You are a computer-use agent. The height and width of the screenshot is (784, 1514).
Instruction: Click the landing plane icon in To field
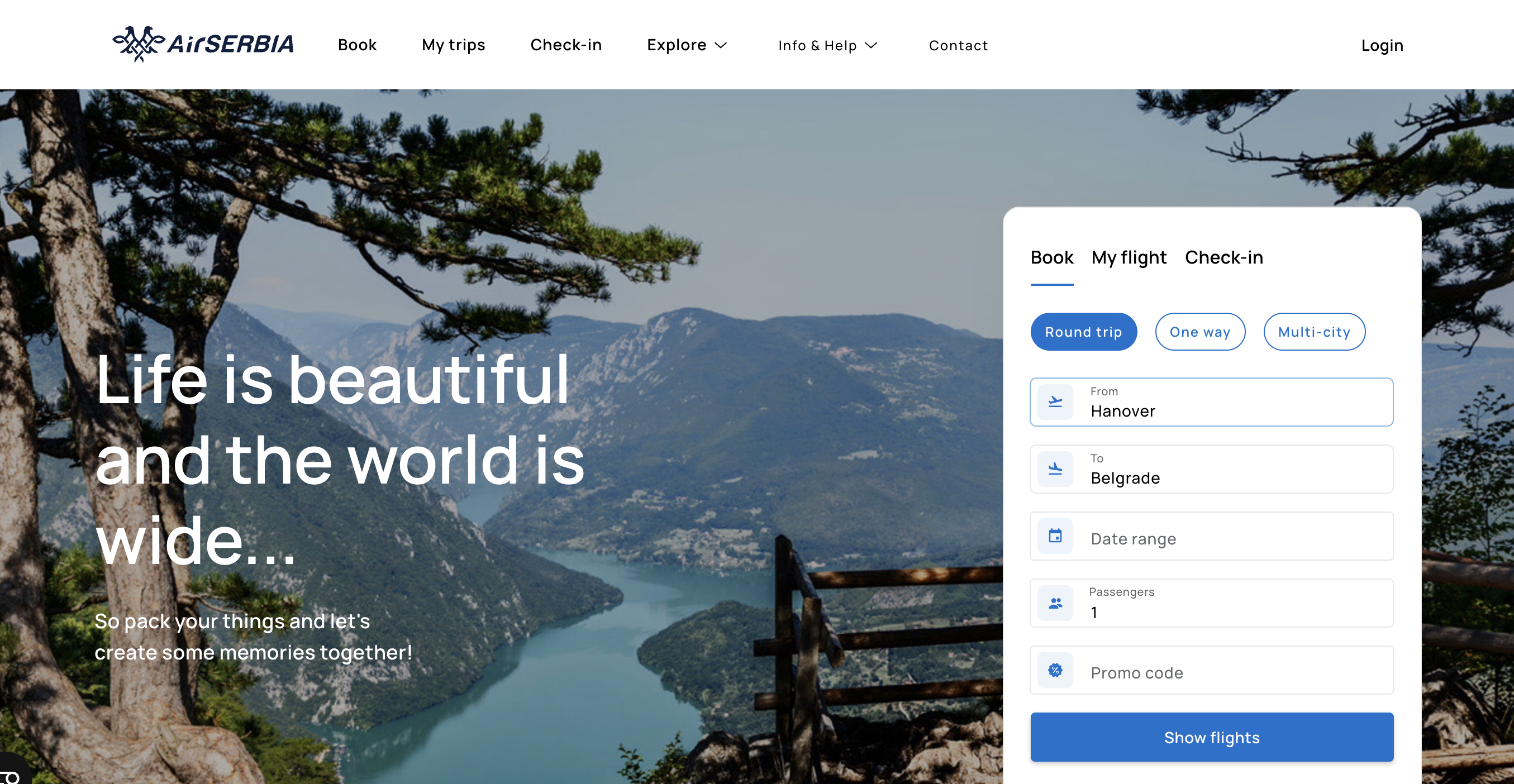coord(1055,469)
